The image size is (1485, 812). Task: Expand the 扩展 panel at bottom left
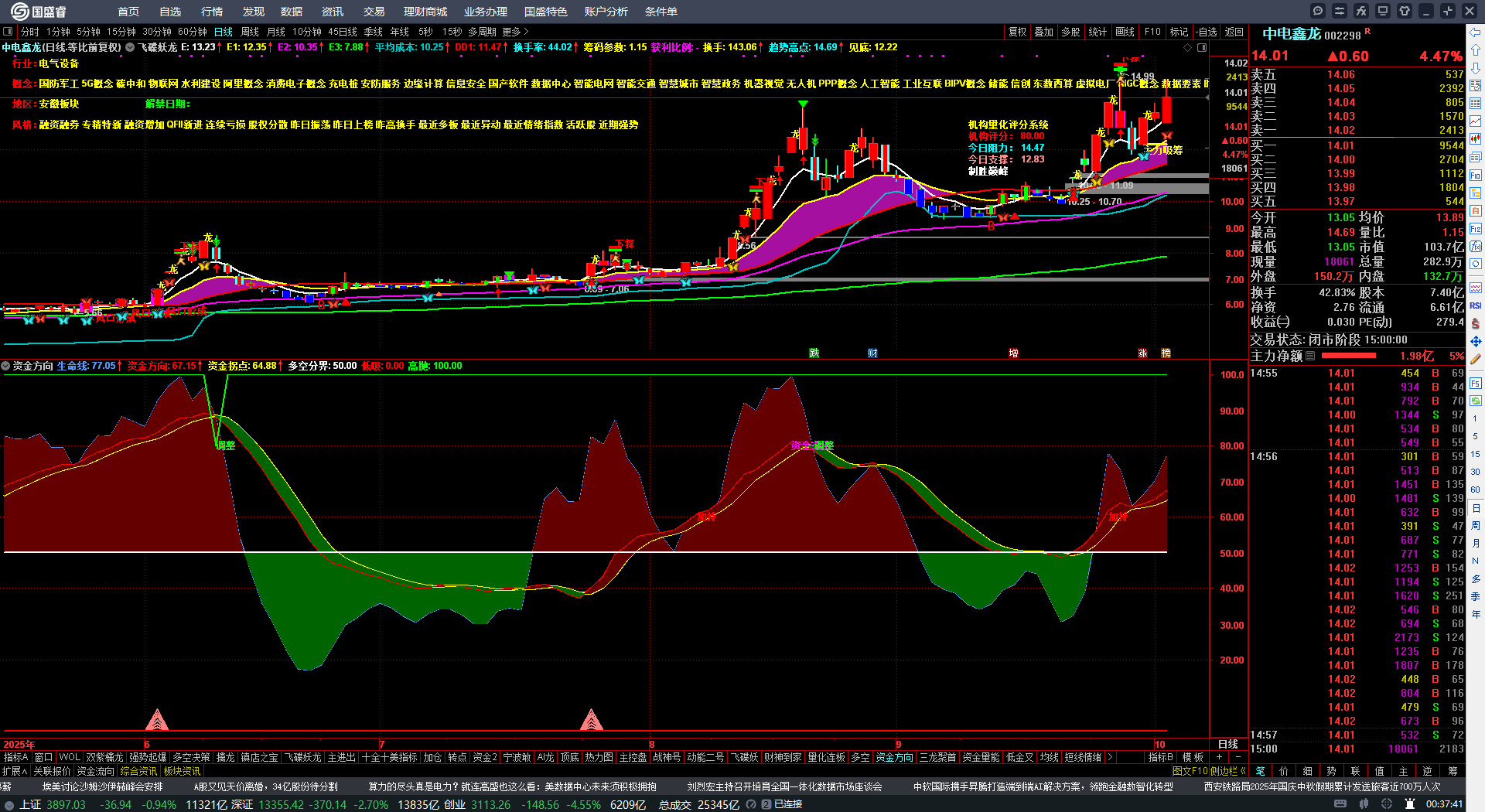click(x=15, y=771)
